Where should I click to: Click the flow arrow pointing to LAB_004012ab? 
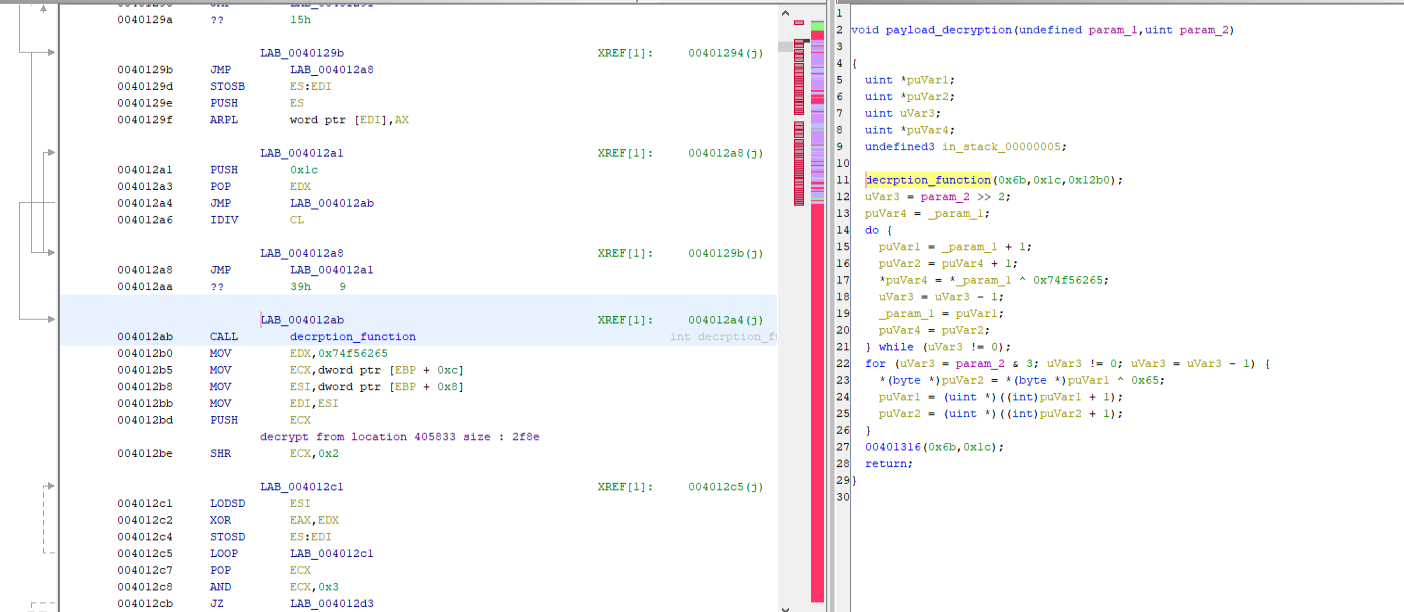click(48, 320)
